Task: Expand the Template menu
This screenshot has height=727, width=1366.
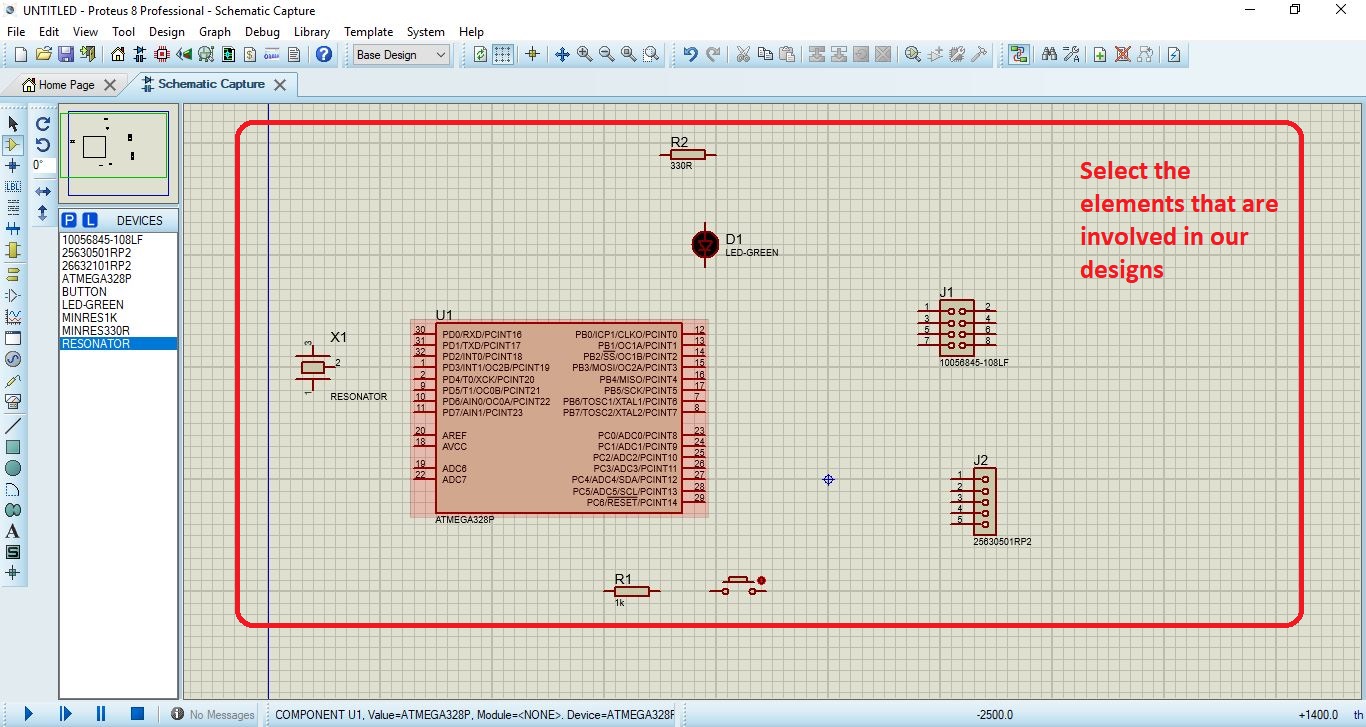Action: click(368, 32)
